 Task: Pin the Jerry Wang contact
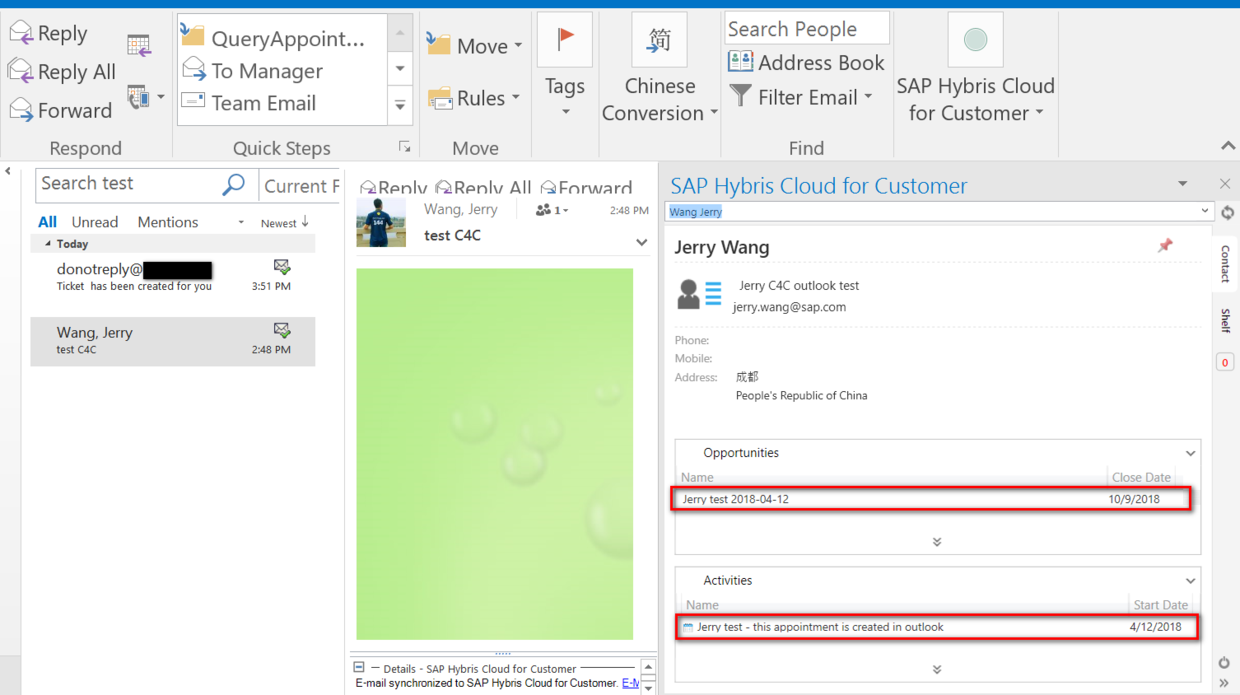coord(1165,245)
